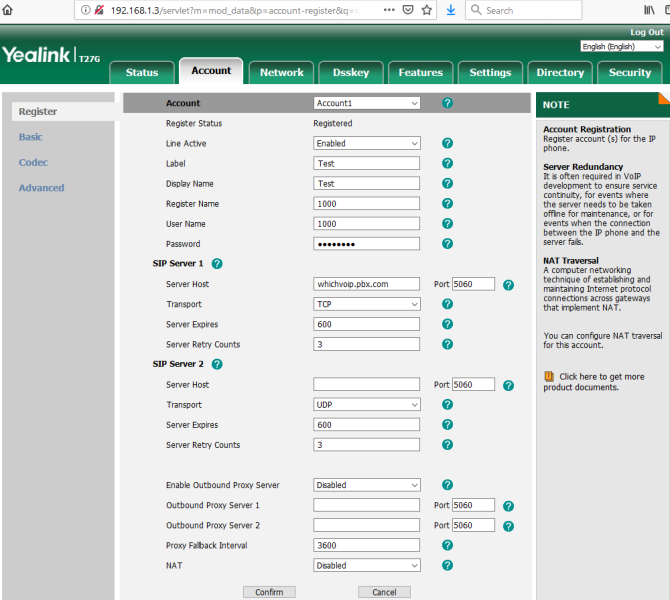The width and height of the screenshot is (670, 600).
Task: Open the Account1 selection dropdown
Action: pyautogui.click(x=366, y=103)
